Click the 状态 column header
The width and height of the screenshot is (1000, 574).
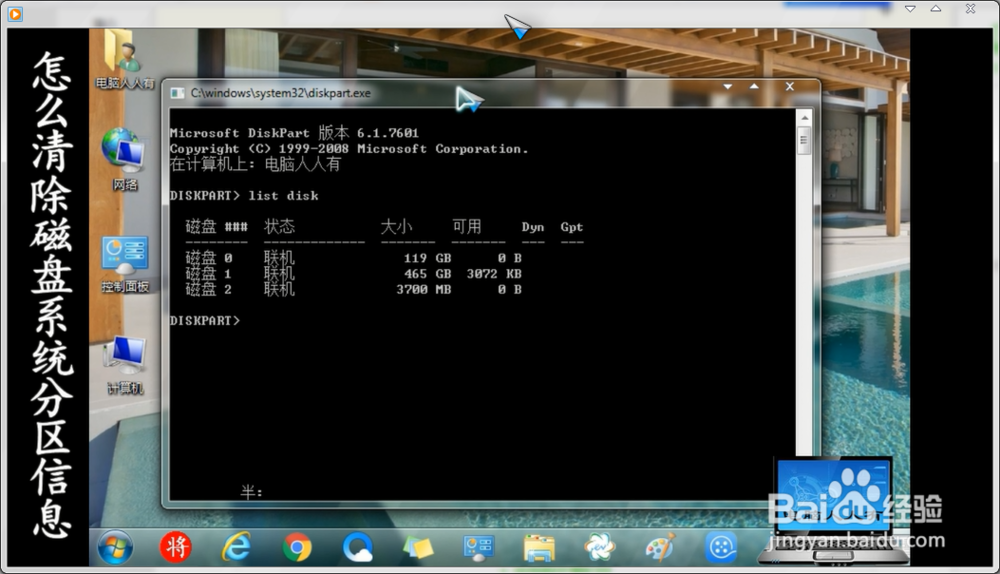279,226
